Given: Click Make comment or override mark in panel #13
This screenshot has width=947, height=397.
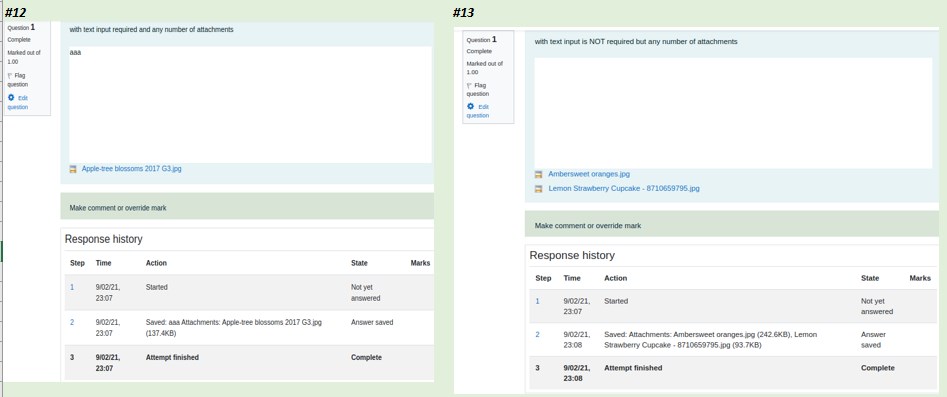Looking at the screenshot, I should (588, 225).
